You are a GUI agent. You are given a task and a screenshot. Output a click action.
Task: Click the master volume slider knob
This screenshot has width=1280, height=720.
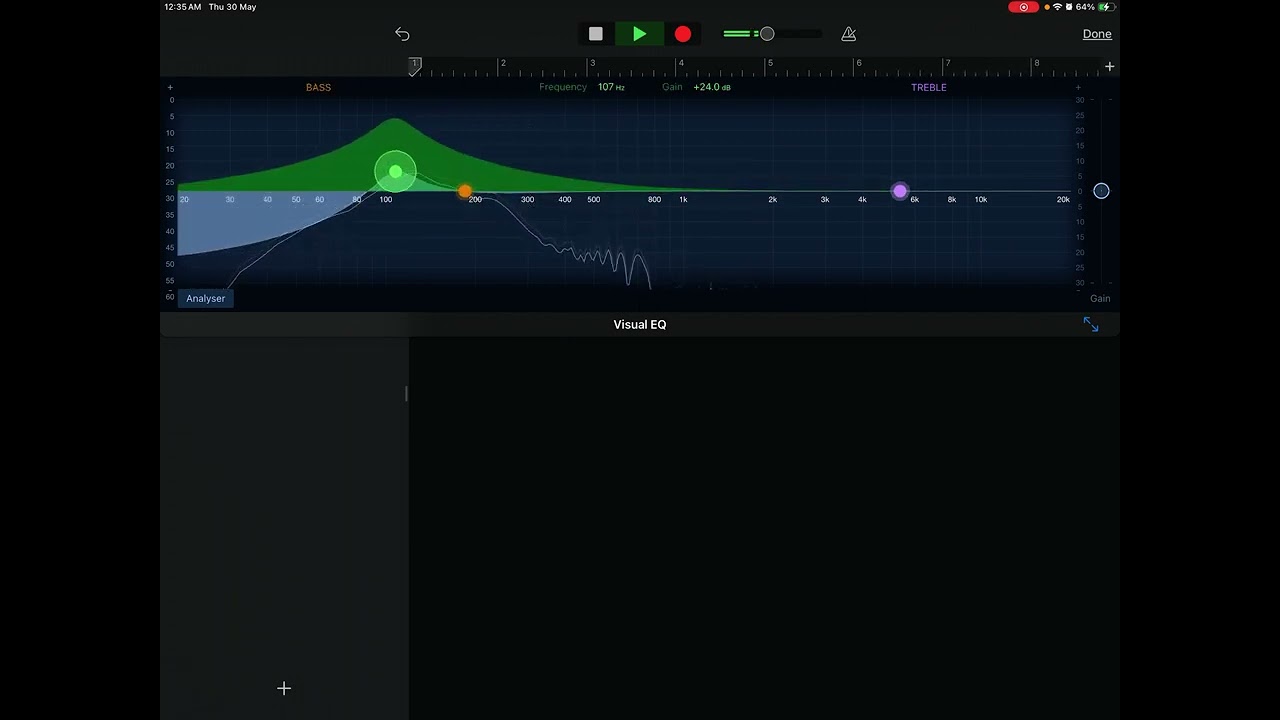(767, 34)
